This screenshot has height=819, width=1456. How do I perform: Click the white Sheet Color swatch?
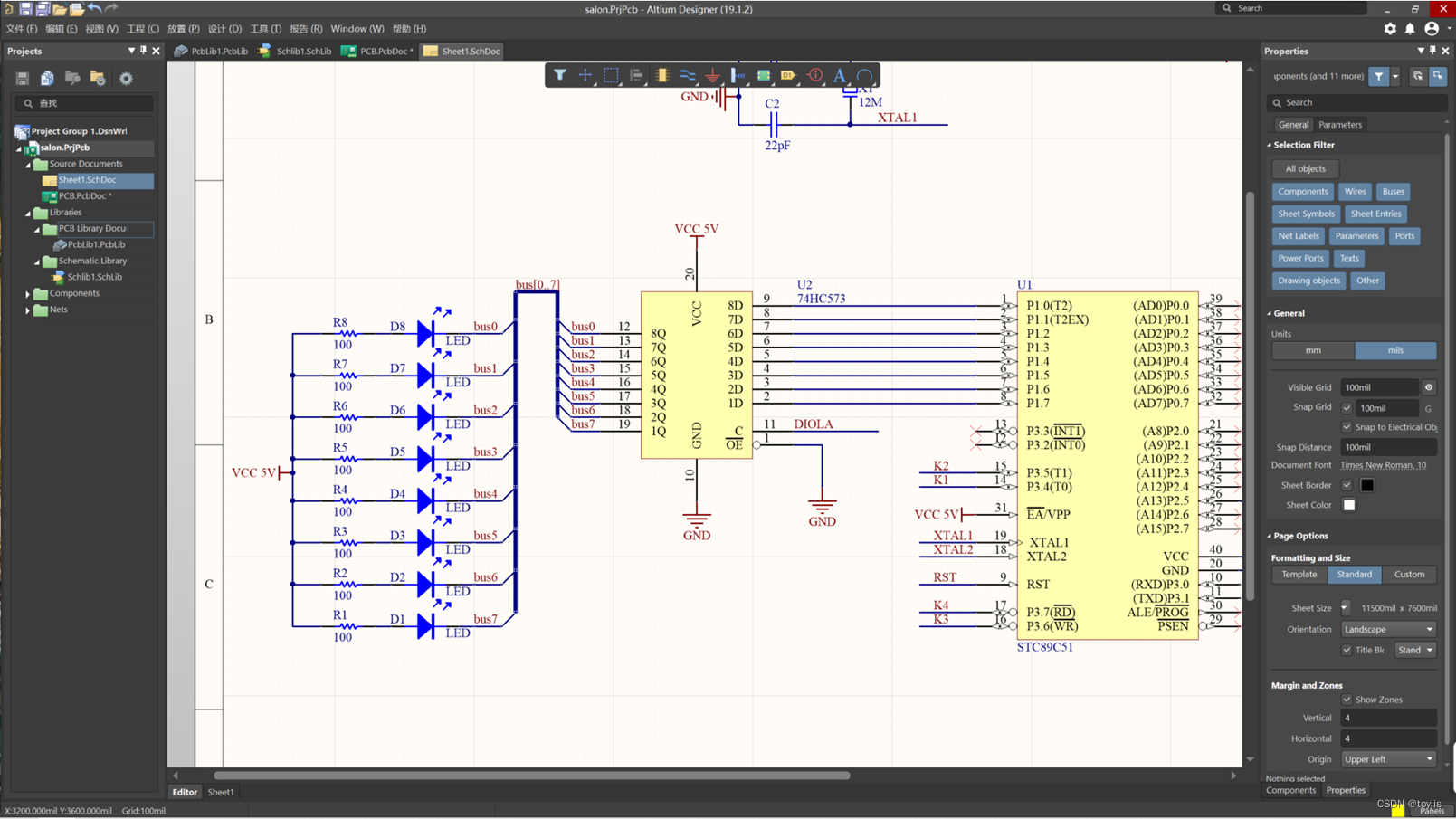tap(1349, 505)
